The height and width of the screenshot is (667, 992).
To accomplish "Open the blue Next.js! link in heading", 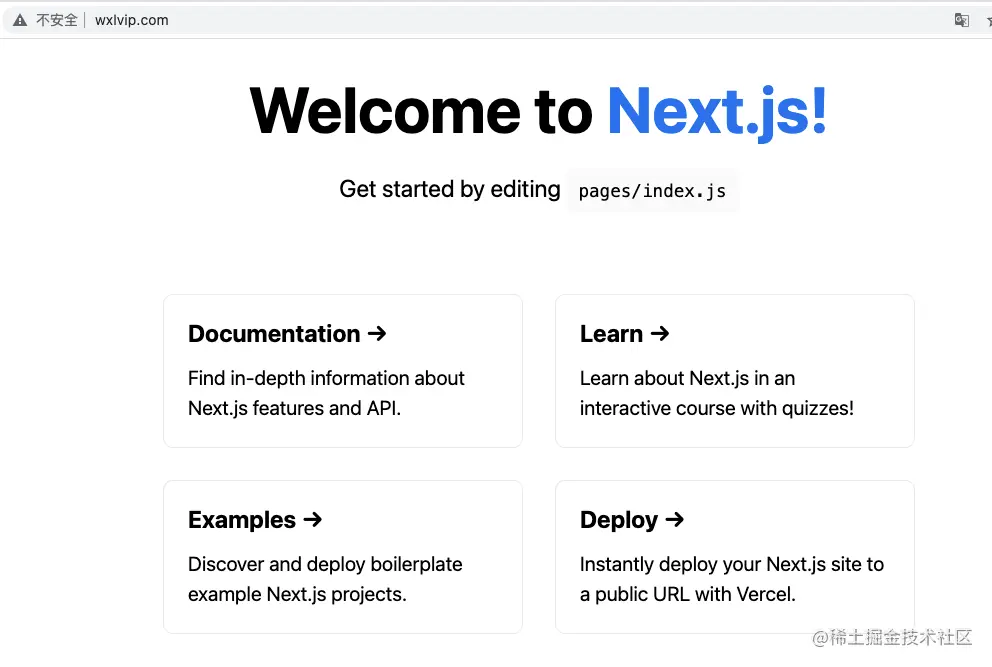I will pyautogui.click(x=717, y=111).
